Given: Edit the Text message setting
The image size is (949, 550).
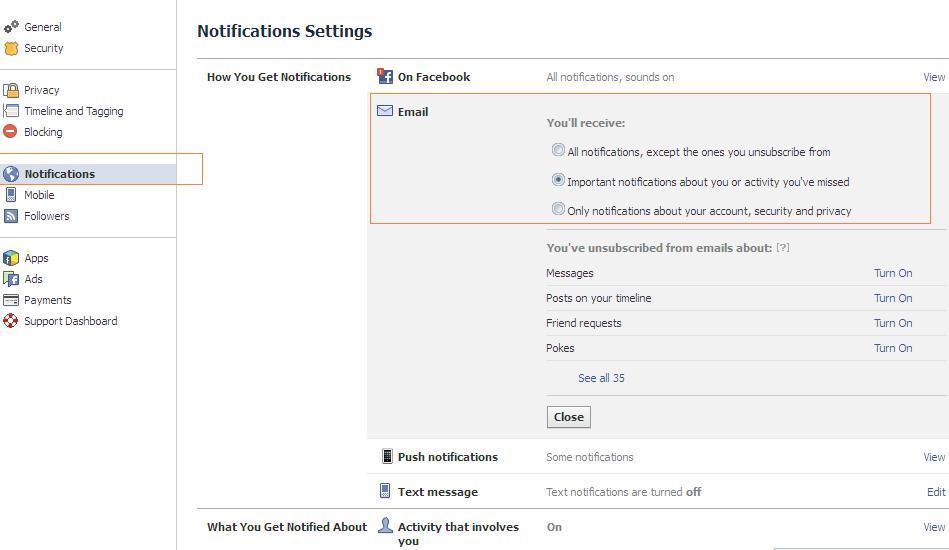Looking at the screenshot, I should pyautogui.click(x=935, y=492).
